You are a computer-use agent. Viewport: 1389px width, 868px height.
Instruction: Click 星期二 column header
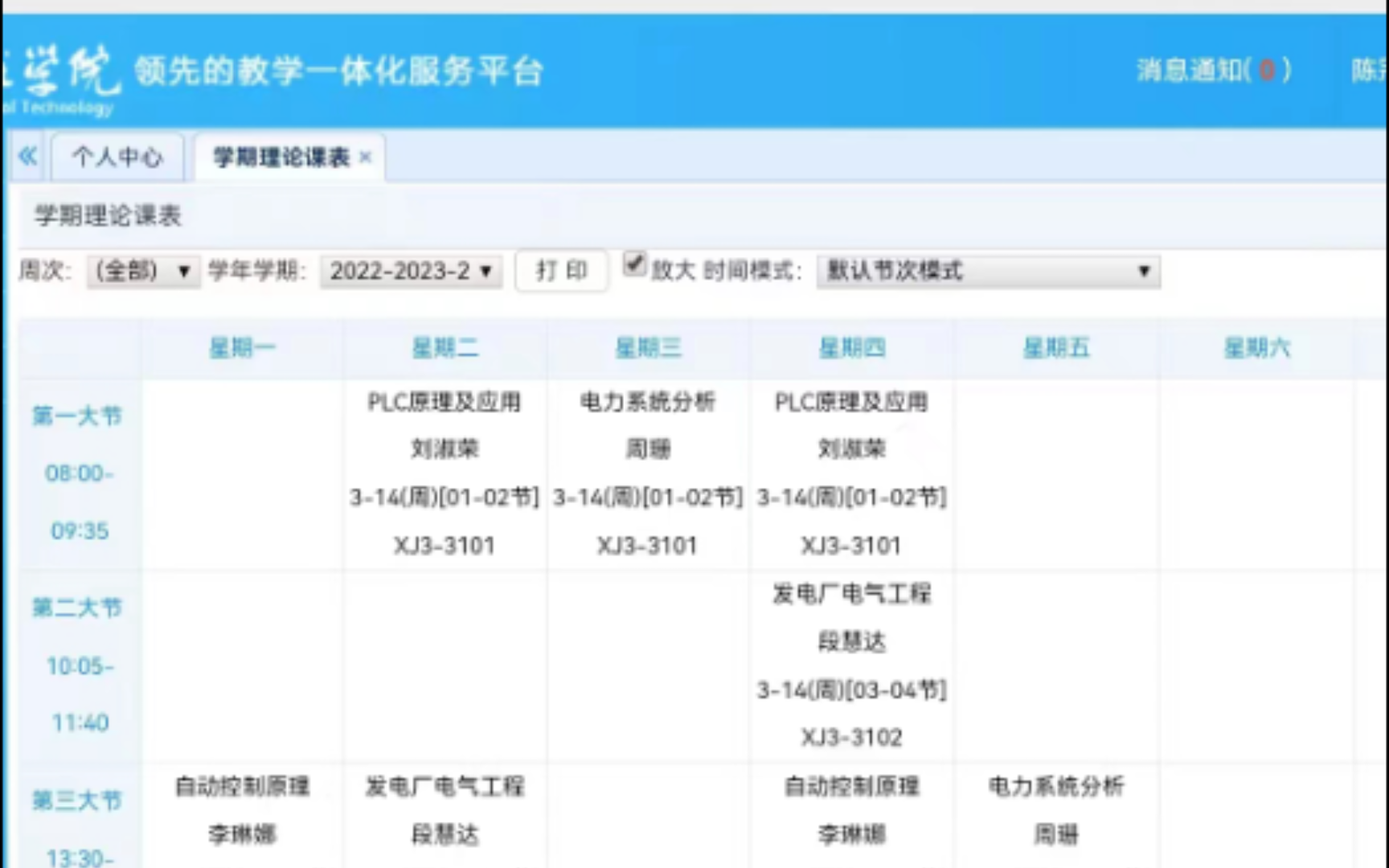[x=445, y=348]
